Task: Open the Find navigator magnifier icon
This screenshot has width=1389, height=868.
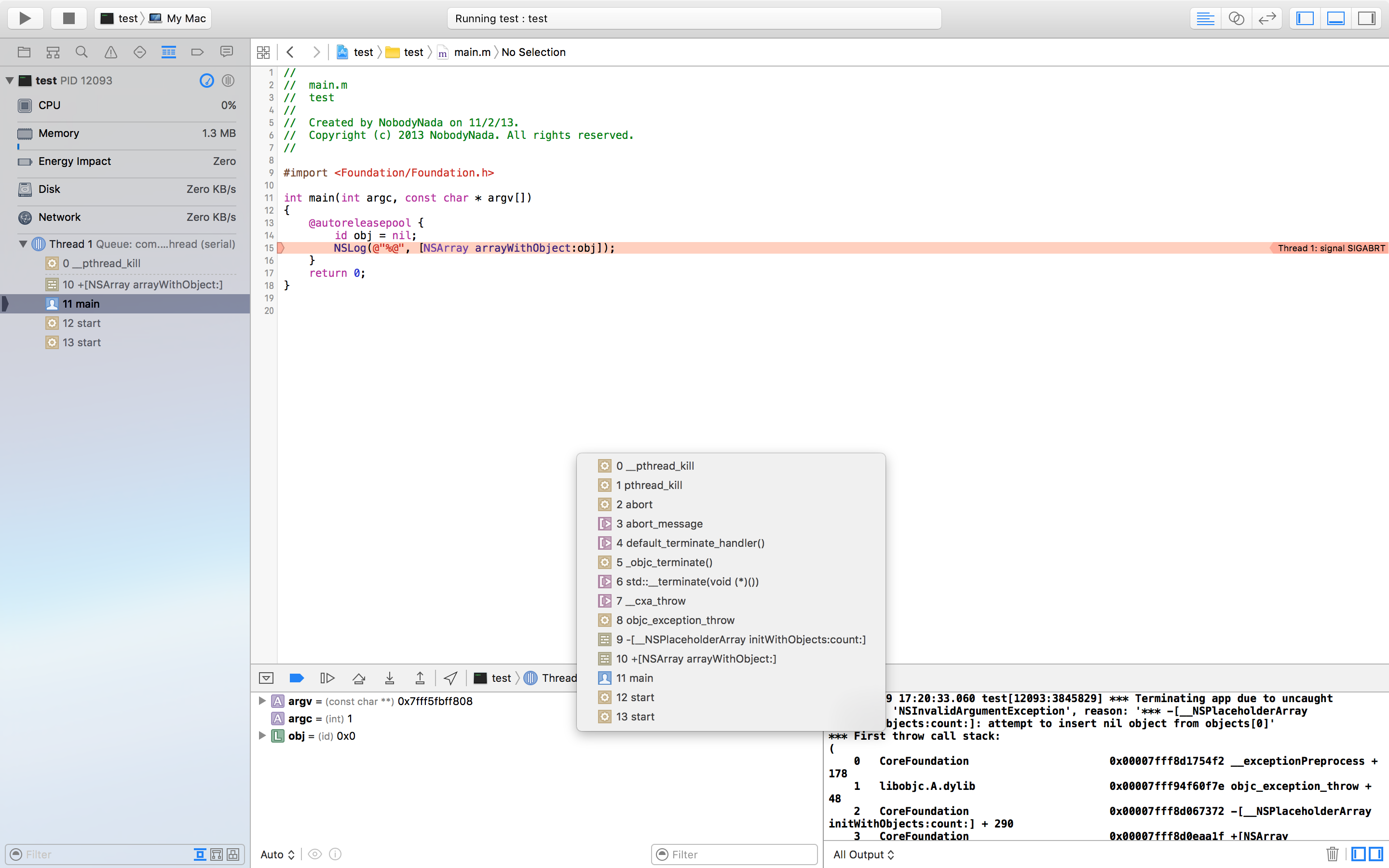Action: click(x=82, y=52)
